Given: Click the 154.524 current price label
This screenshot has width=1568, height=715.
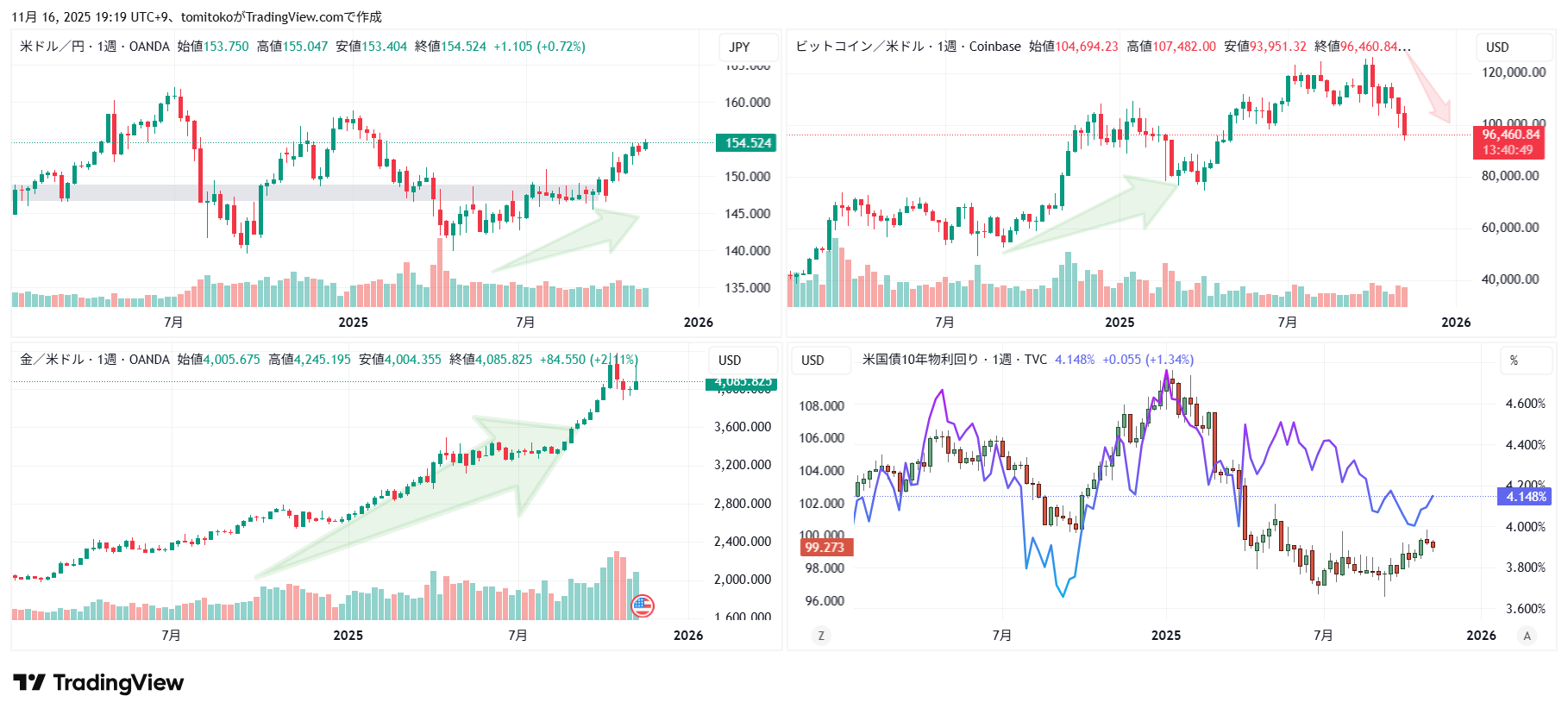Looking at the screenshot, I should (x=747, y=143).
